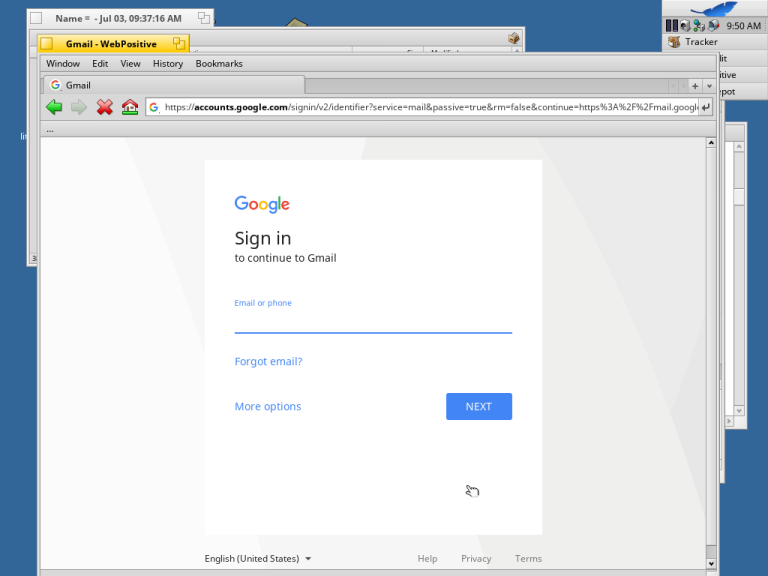This screenshot has height=576, width=768.
Task: Click the More options link
Action: click(267, 406)
